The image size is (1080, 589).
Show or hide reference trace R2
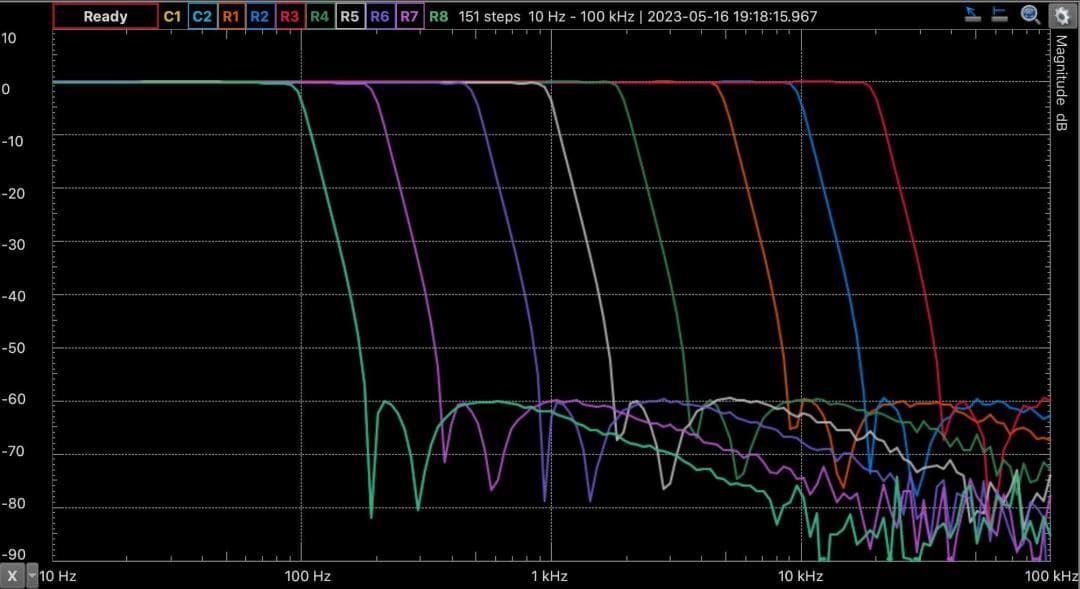[260, 16]
